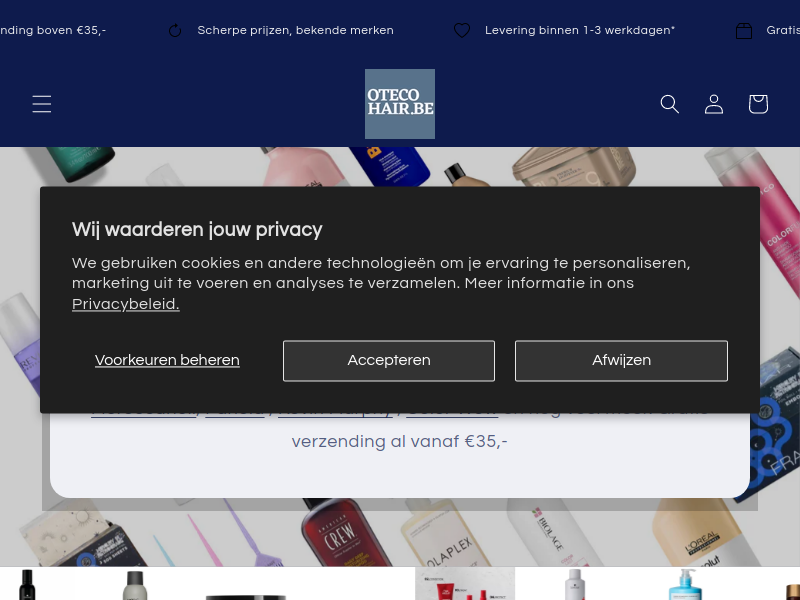The height and width of the screenshot is (600, 800).
Task: Click the 'Scherpe prijzen, bekende merken' announcement
Action: click(x=295, y=31)
